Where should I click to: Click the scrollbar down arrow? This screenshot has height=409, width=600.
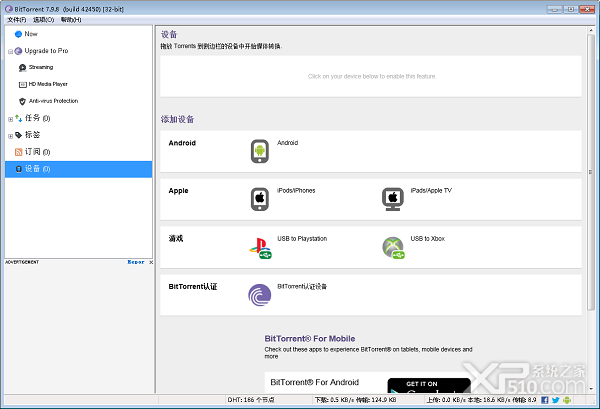click(x=590, y=389)
